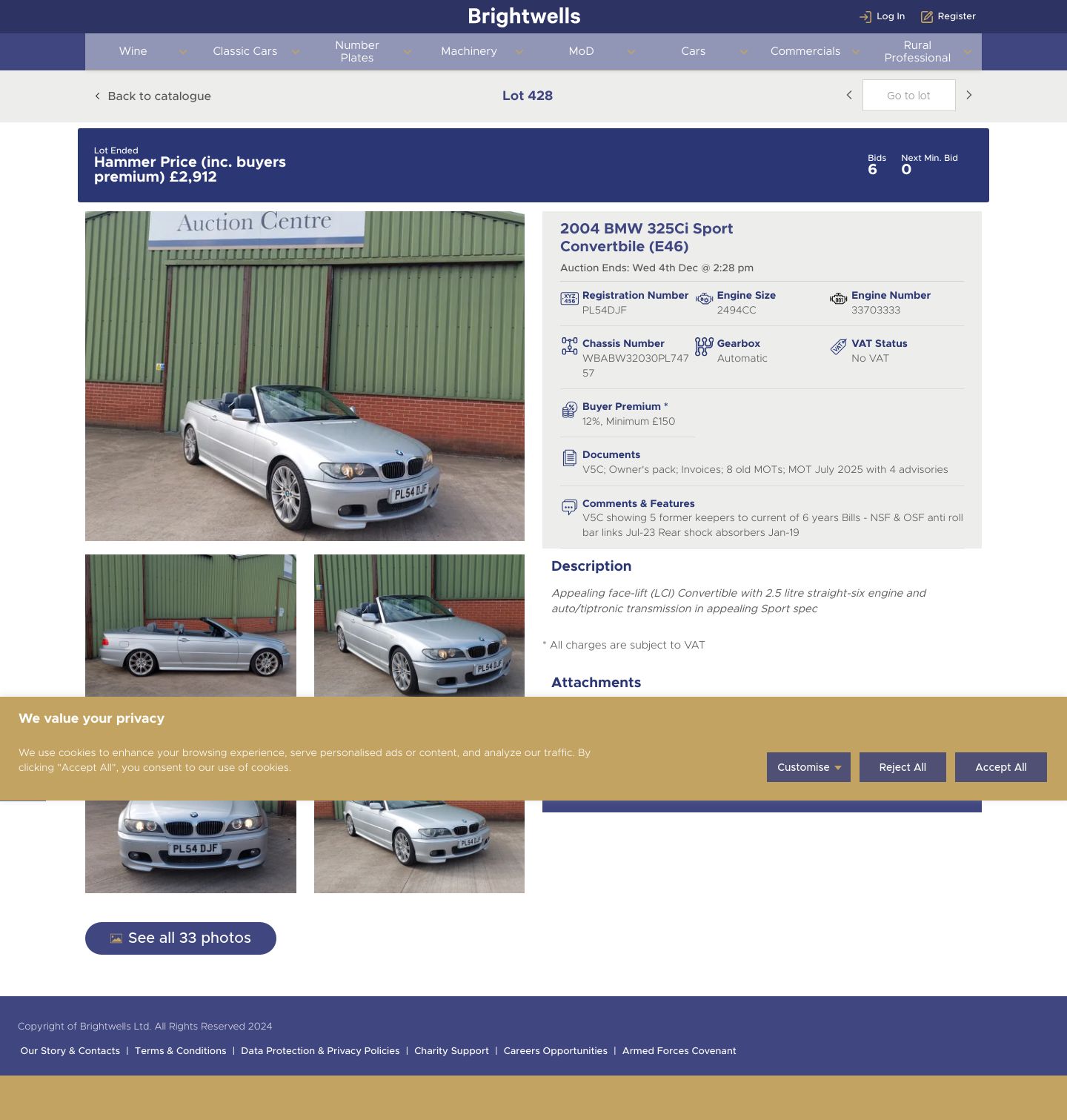
Task: Open Our Story & Contacts footer link
Action: [x=70, y=1051]
